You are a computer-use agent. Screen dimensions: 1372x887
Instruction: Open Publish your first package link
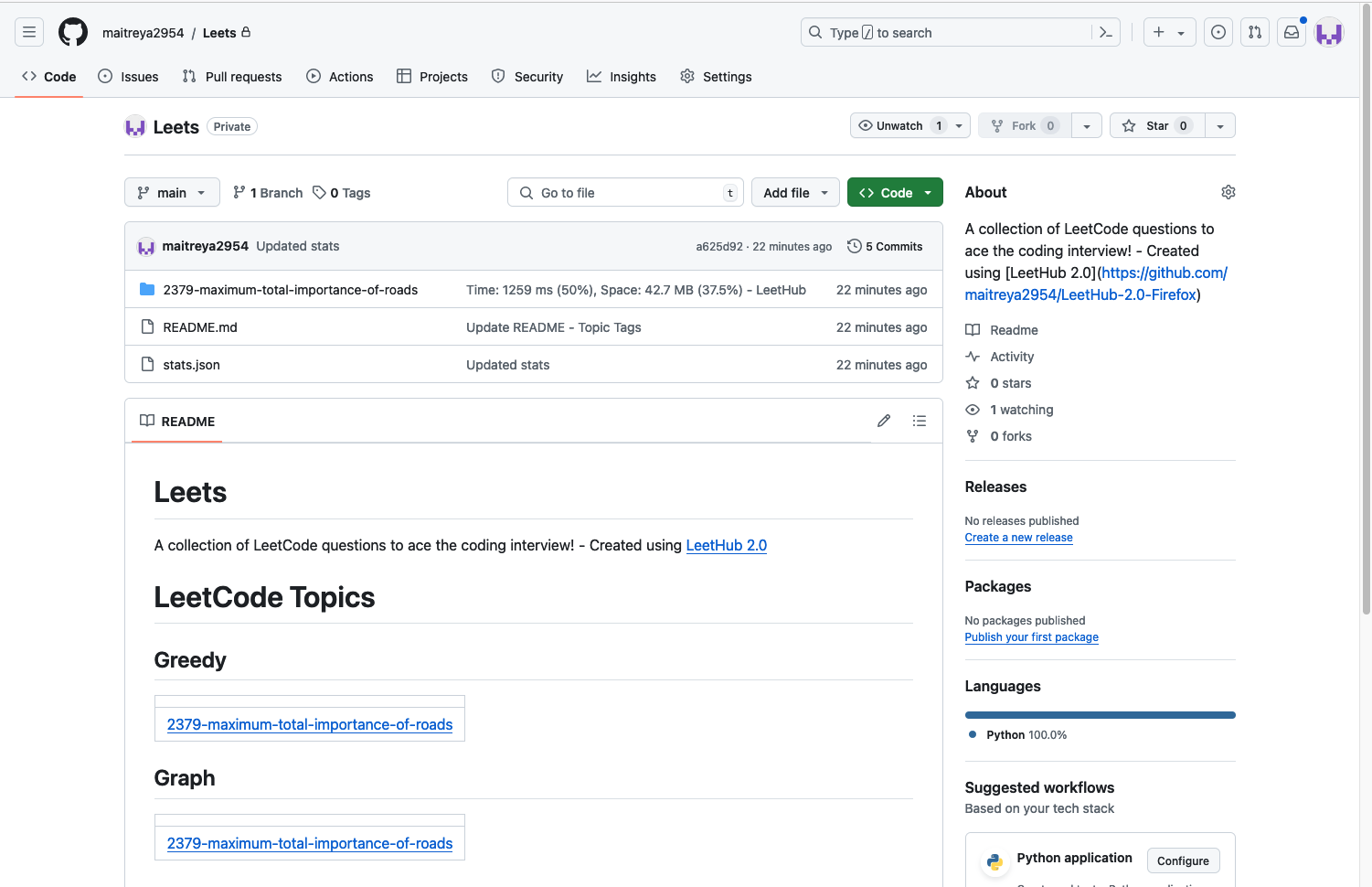pos(1031,637)
